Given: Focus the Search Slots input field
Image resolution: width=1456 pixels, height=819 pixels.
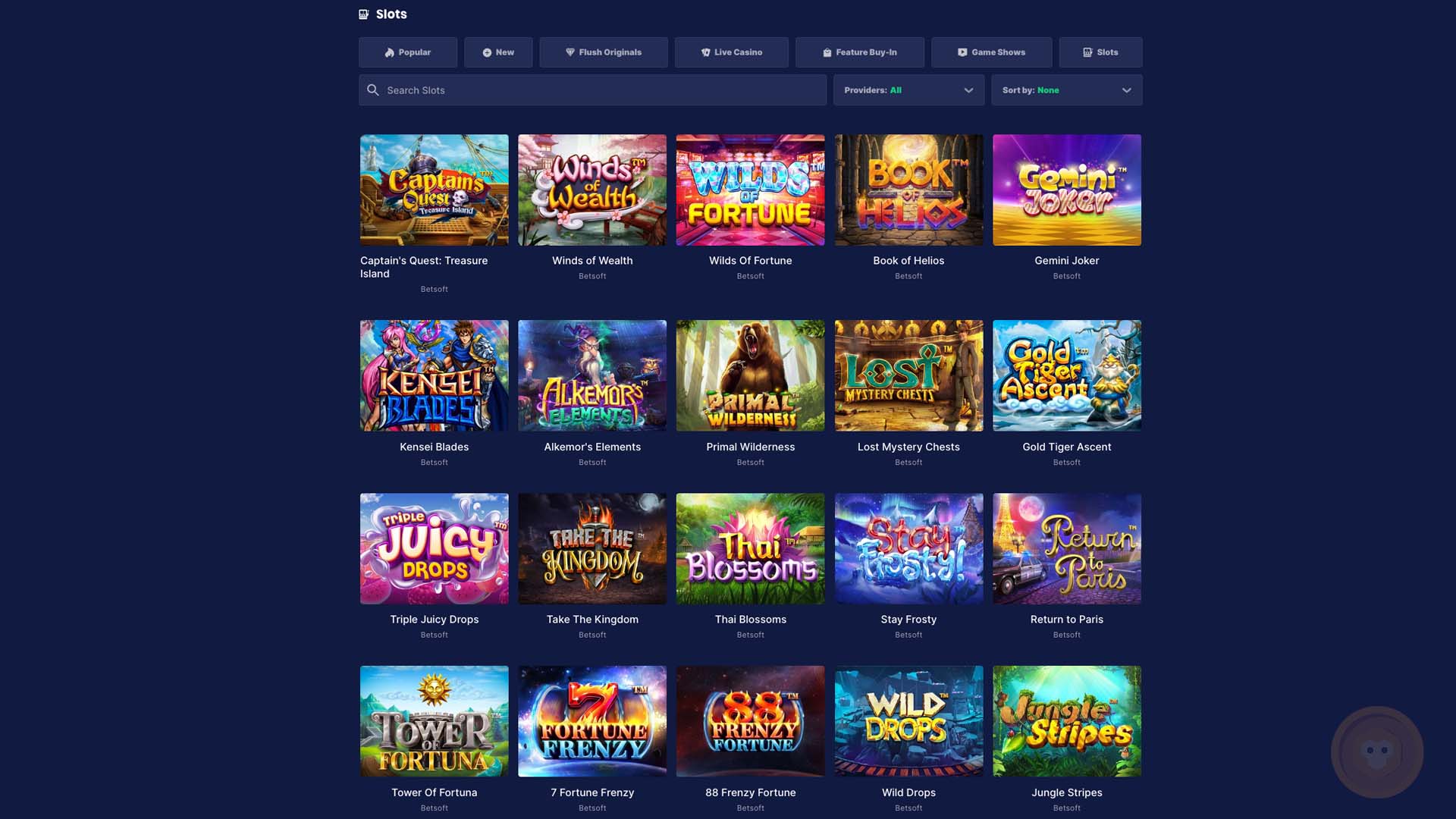Looking at the screenshot, I should pos(592,90).
